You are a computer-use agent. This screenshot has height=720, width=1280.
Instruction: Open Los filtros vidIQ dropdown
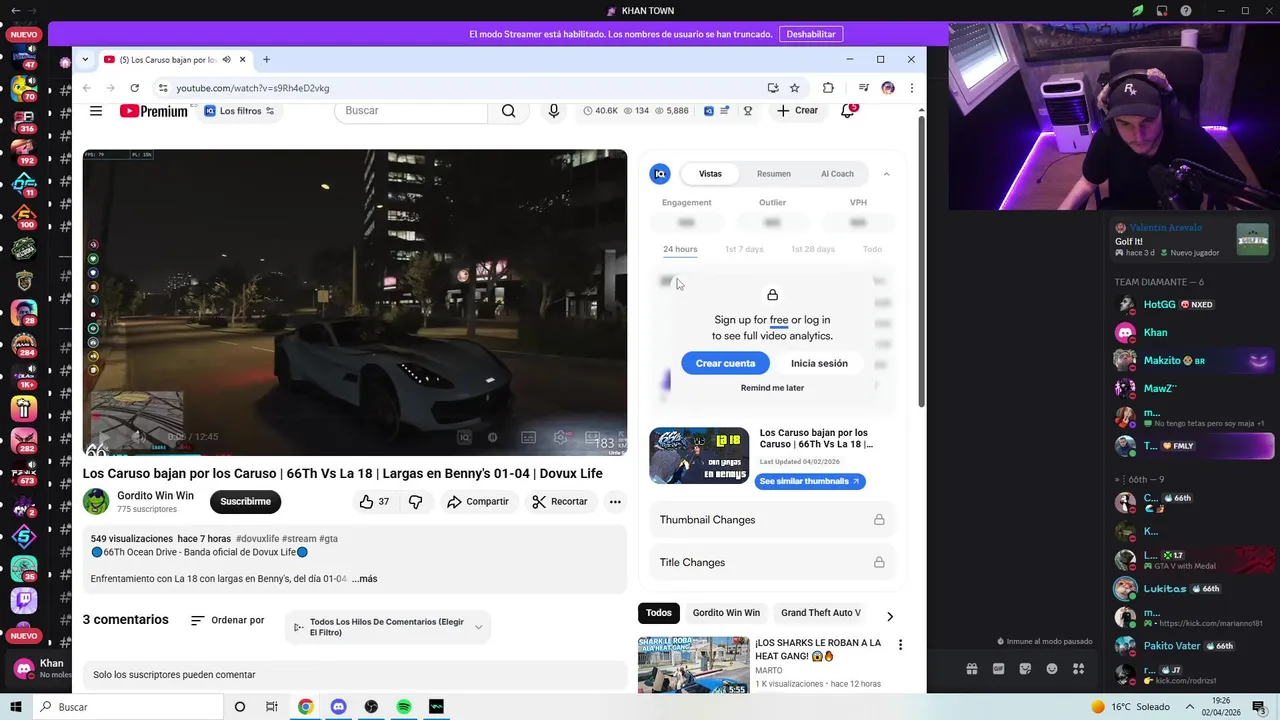239,111
